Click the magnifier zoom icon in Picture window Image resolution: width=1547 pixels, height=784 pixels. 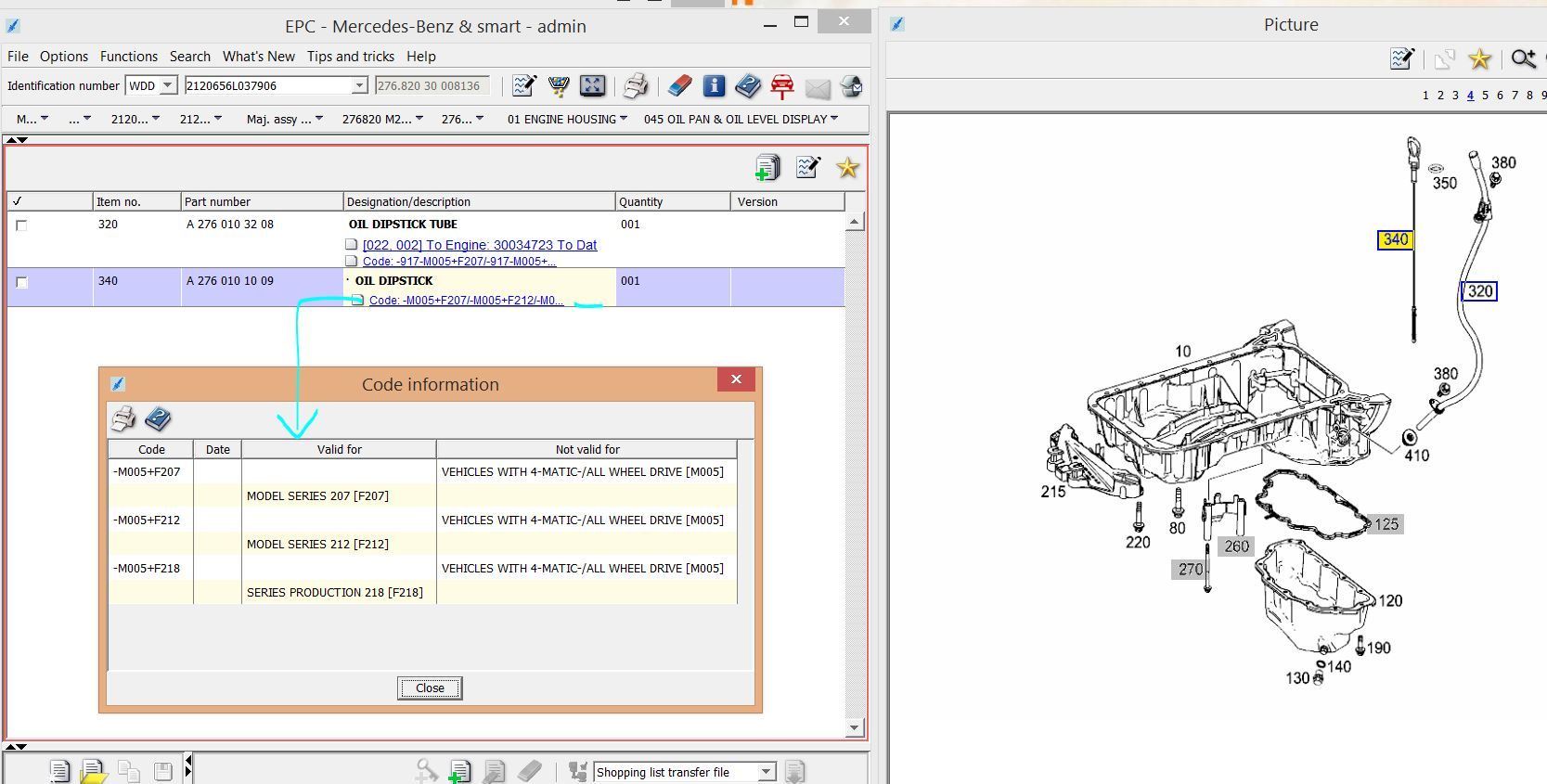[1523, 60]
